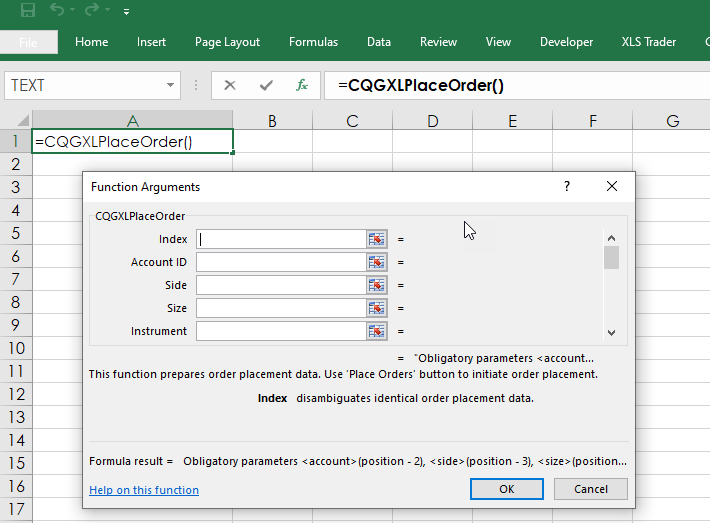This screenshot has width=710, height=523.
Task: Click the Account ID range selector icon
Action: 376,262
